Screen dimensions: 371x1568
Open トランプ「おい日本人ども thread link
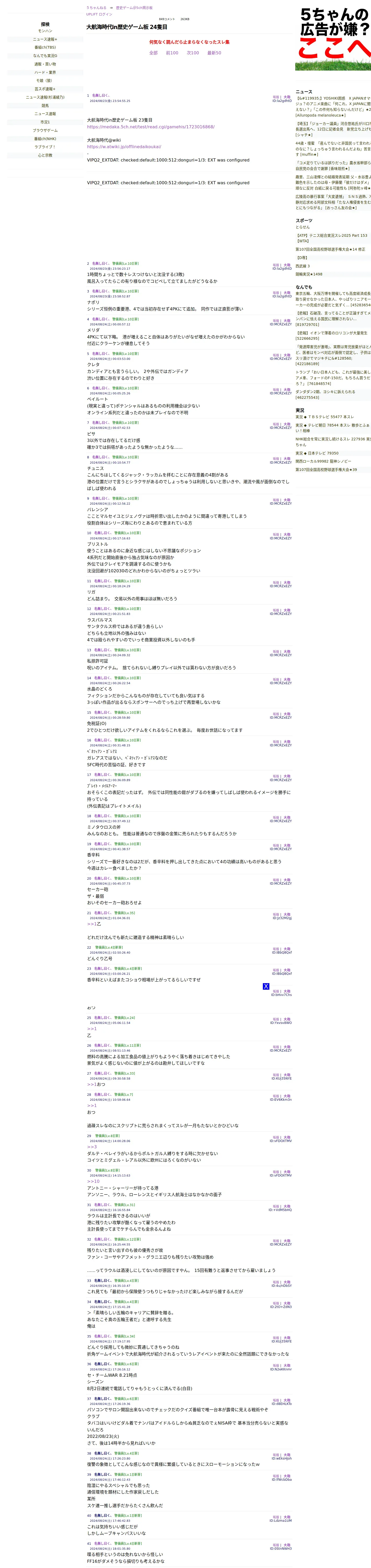coord(333,377)
